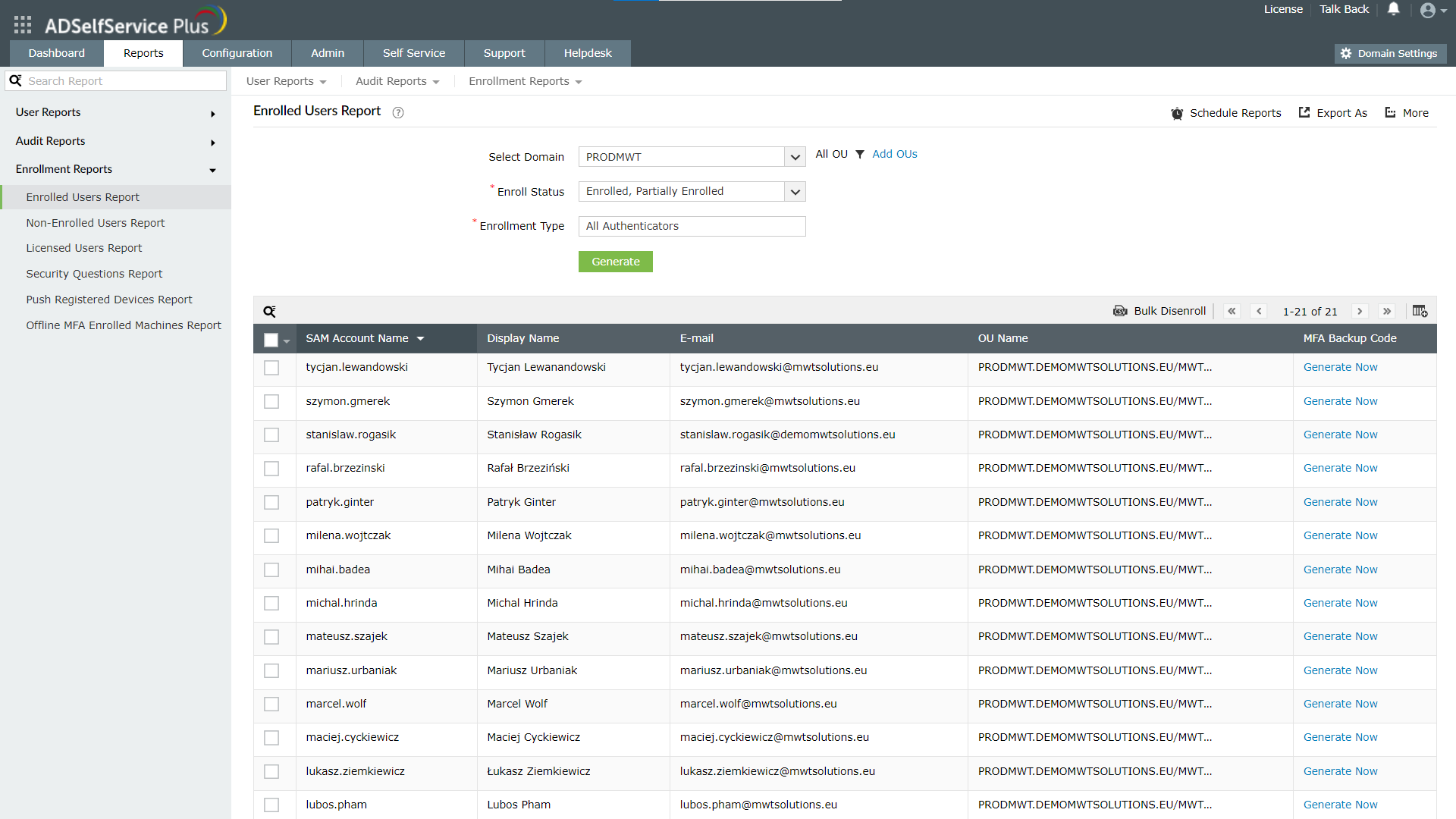Viewport: 1456px width, 819px height.
Task: Check the patryk.ginter row checkbox
Action: pyautogui.click(x=271, y=502)
